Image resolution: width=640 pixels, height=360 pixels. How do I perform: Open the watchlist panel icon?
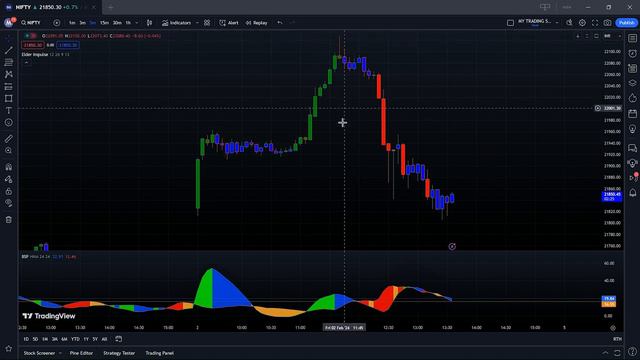coord(632,38)
